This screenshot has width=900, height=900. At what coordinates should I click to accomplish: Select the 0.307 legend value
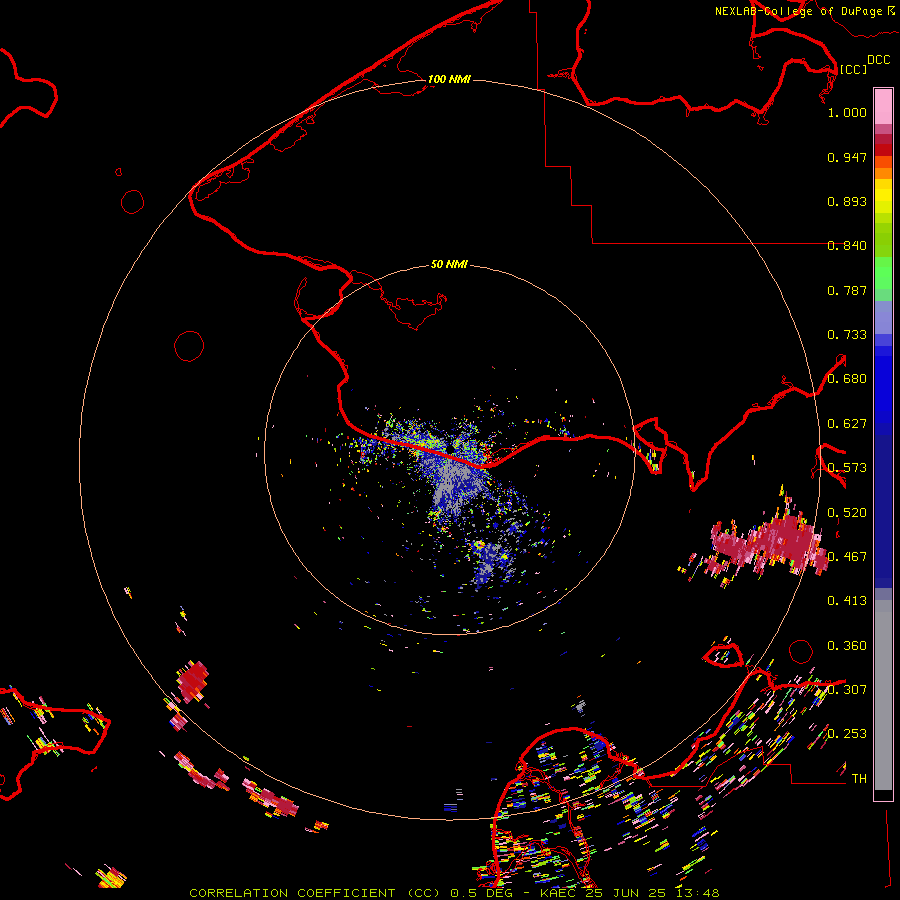(847, 690)
